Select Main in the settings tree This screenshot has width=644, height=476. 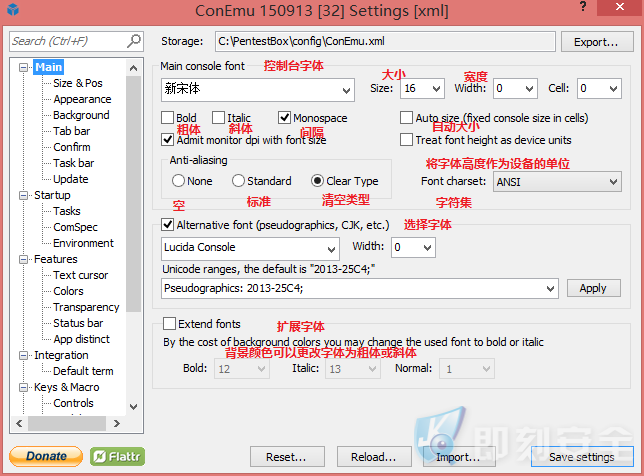(x=48, y=67)
